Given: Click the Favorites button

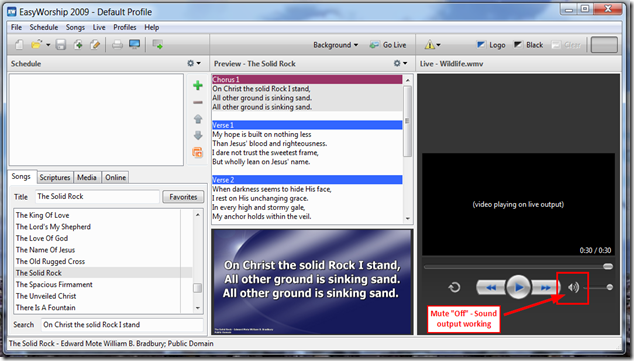Looking at the screenshot, I should coord(183,197).
